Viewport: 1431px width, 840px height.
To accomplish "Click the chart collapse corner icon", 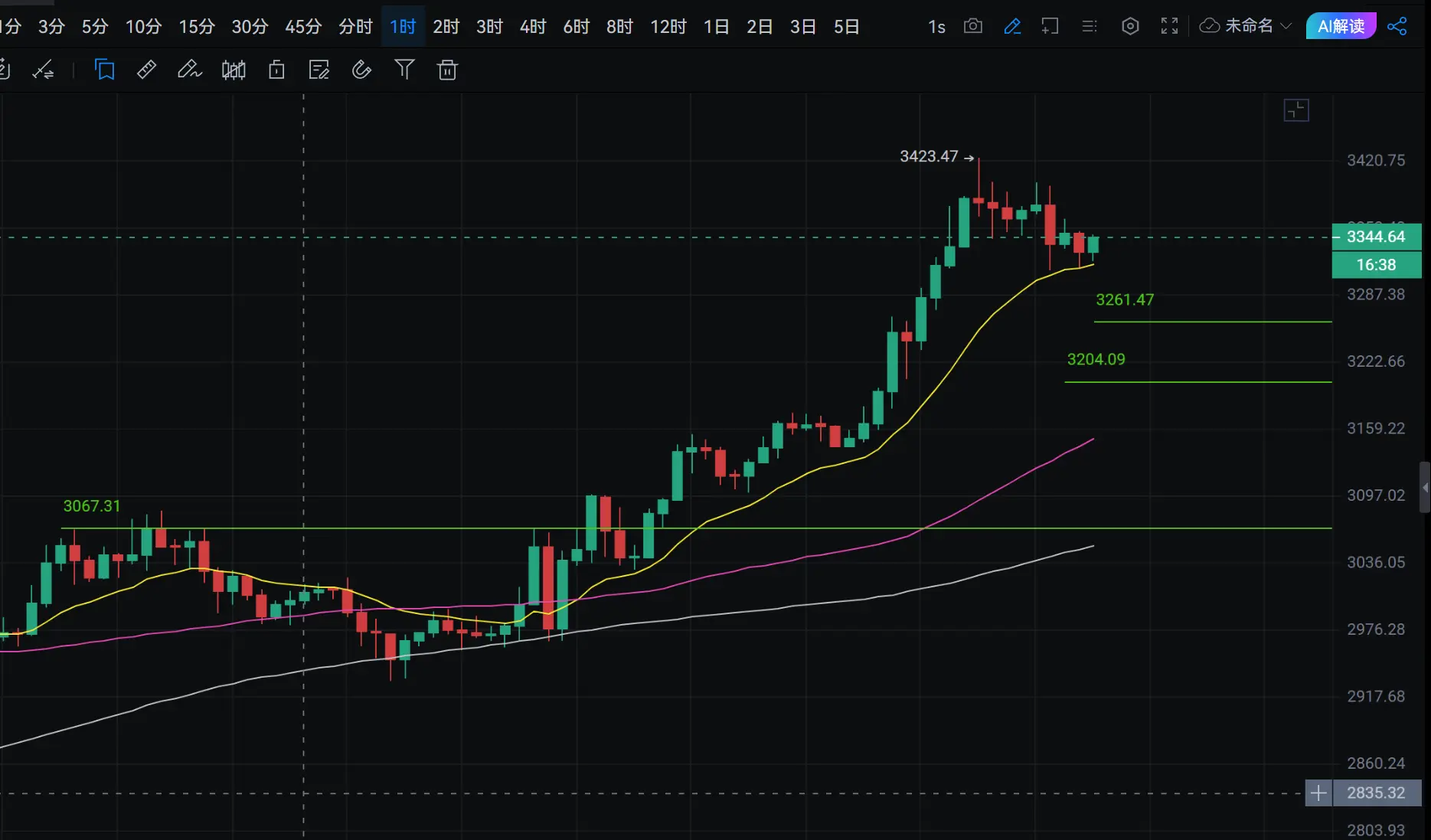I will click(1296, 111).
